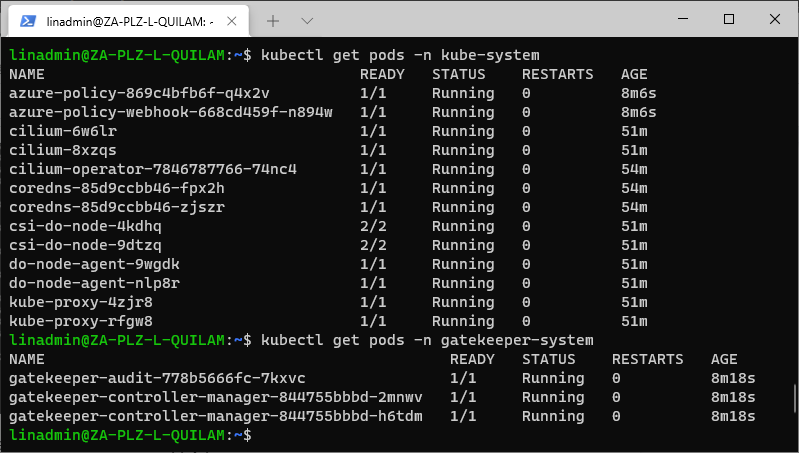
Task: Click pod name cilium-operator-7846787766-74nc4
Action: pyautogui.click(x=153, y=169)
